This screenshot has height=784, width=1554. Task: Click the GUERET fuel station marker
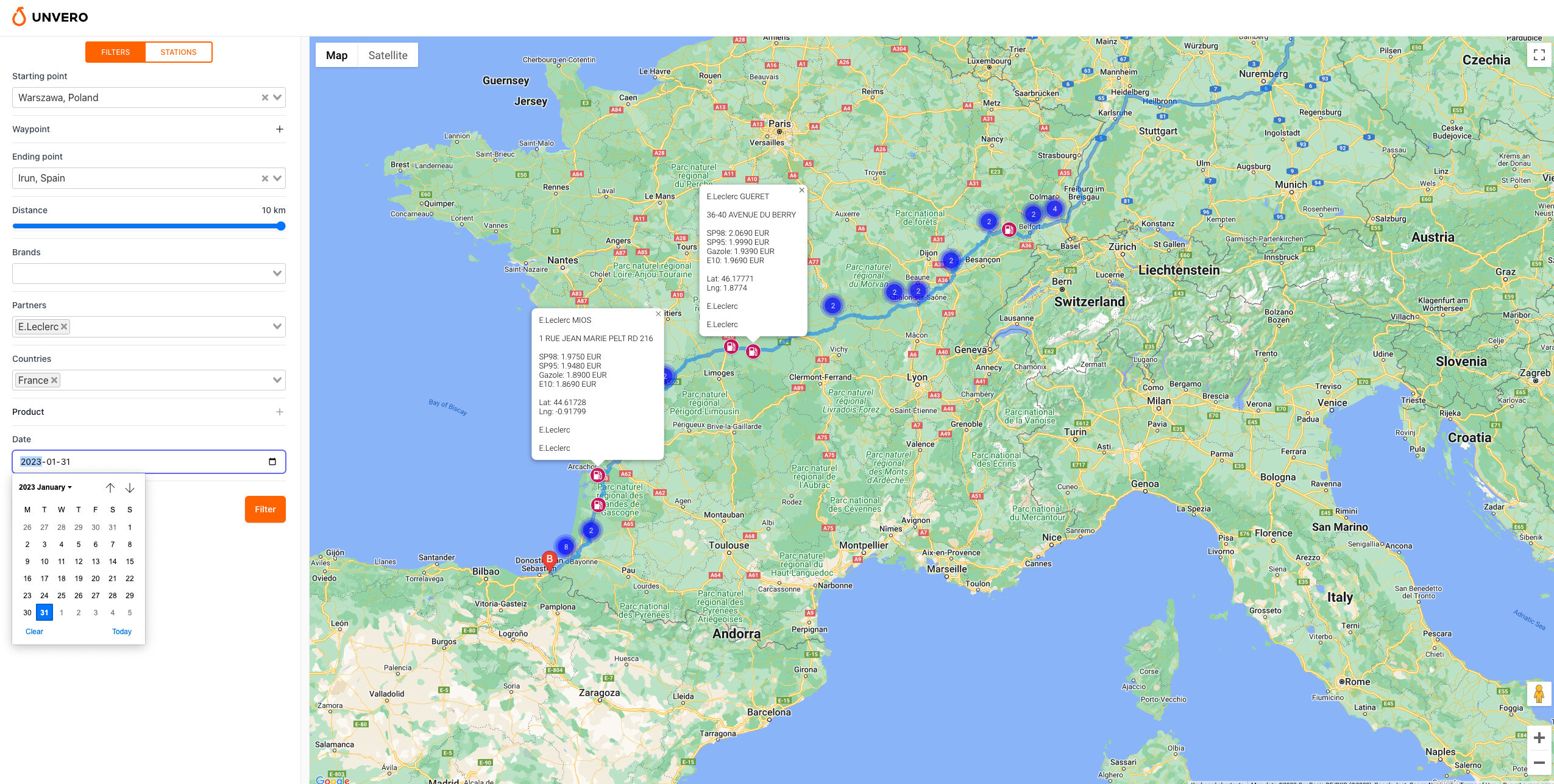pos(753,351)
